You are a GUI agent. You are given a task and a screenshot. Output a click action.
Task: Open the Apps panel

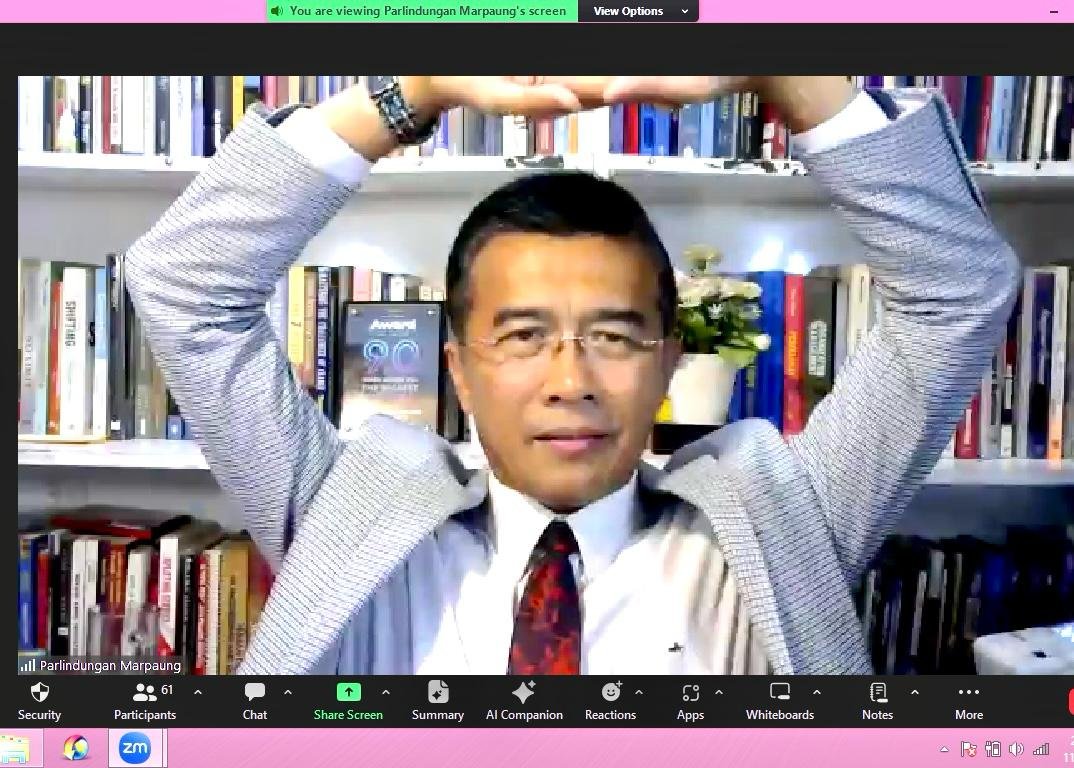pos(690,700)
